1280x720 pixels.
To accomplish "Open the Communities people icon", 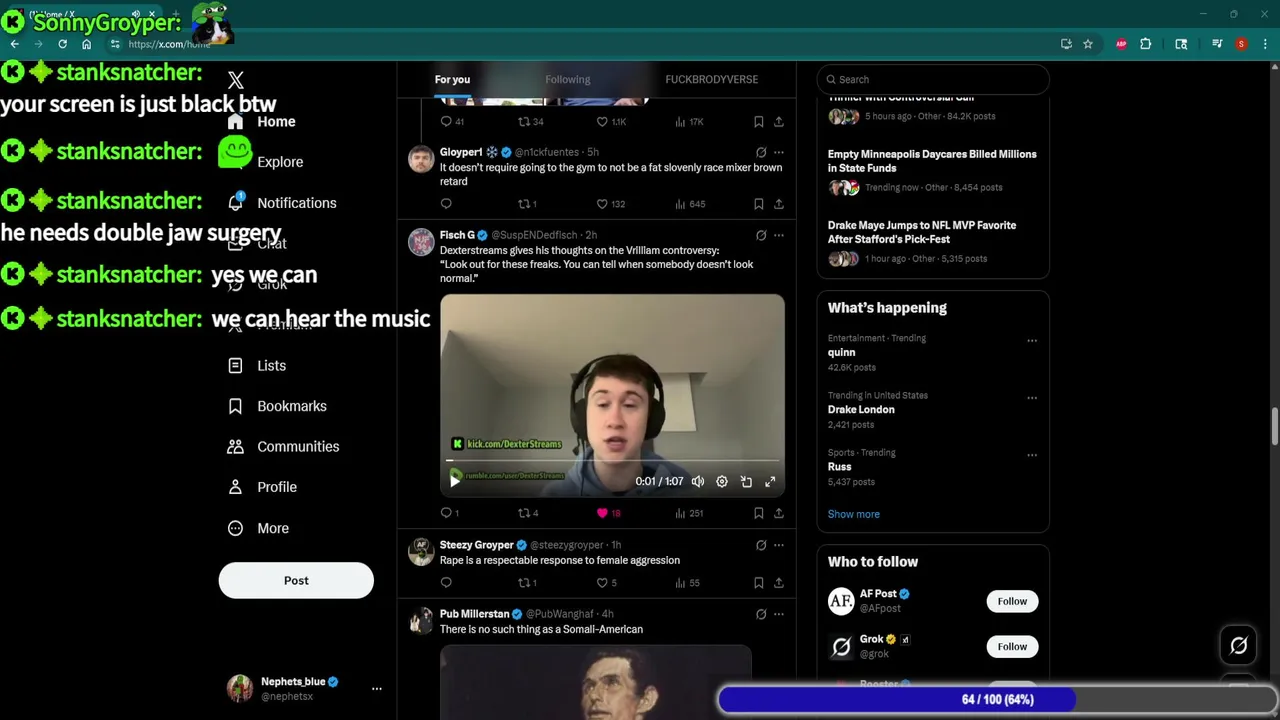I will click(x=235, y=446).
